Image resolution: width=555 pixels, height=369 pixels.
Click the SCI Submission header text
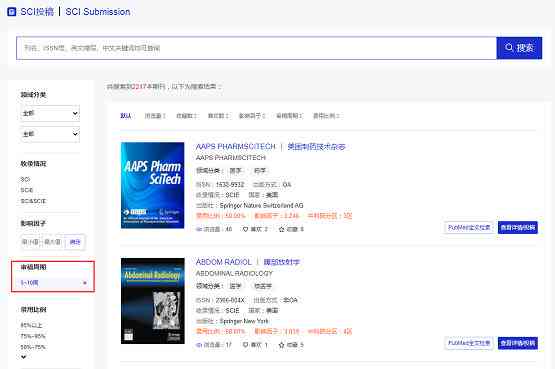pyautogui.click(x=98, y=12)
